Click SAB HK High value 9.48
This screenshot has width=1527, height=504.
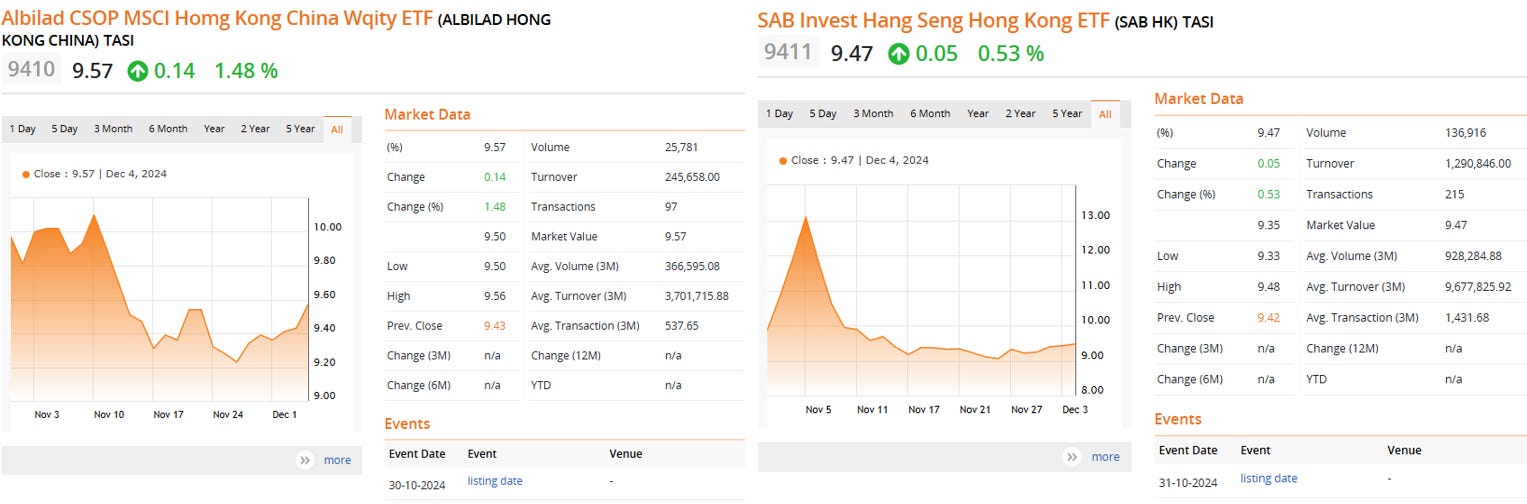pyautogui.click(x=1269, y=287)
